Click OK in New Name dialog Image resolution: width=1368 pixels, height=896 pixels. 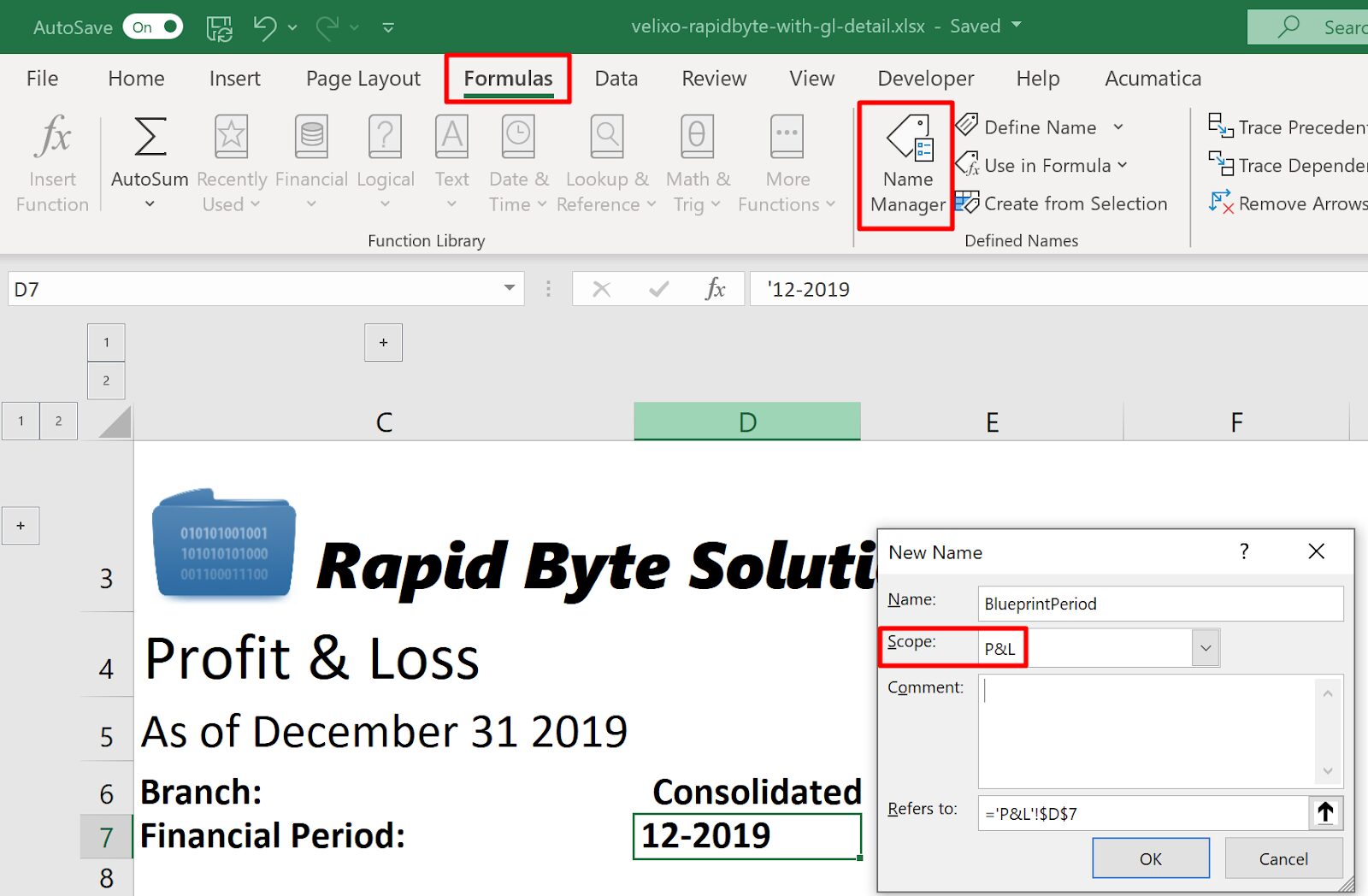[1151, 858]
